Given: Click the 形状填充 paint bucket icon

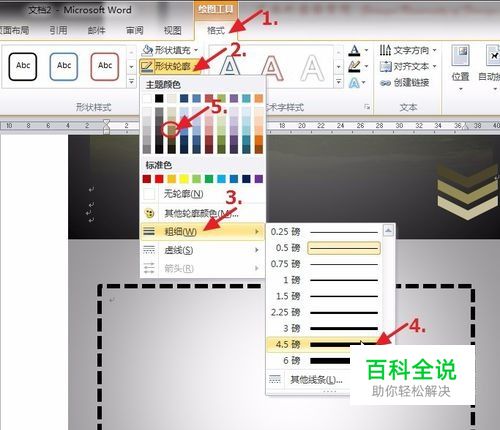Looking at the screenshot, I should 147,50.
